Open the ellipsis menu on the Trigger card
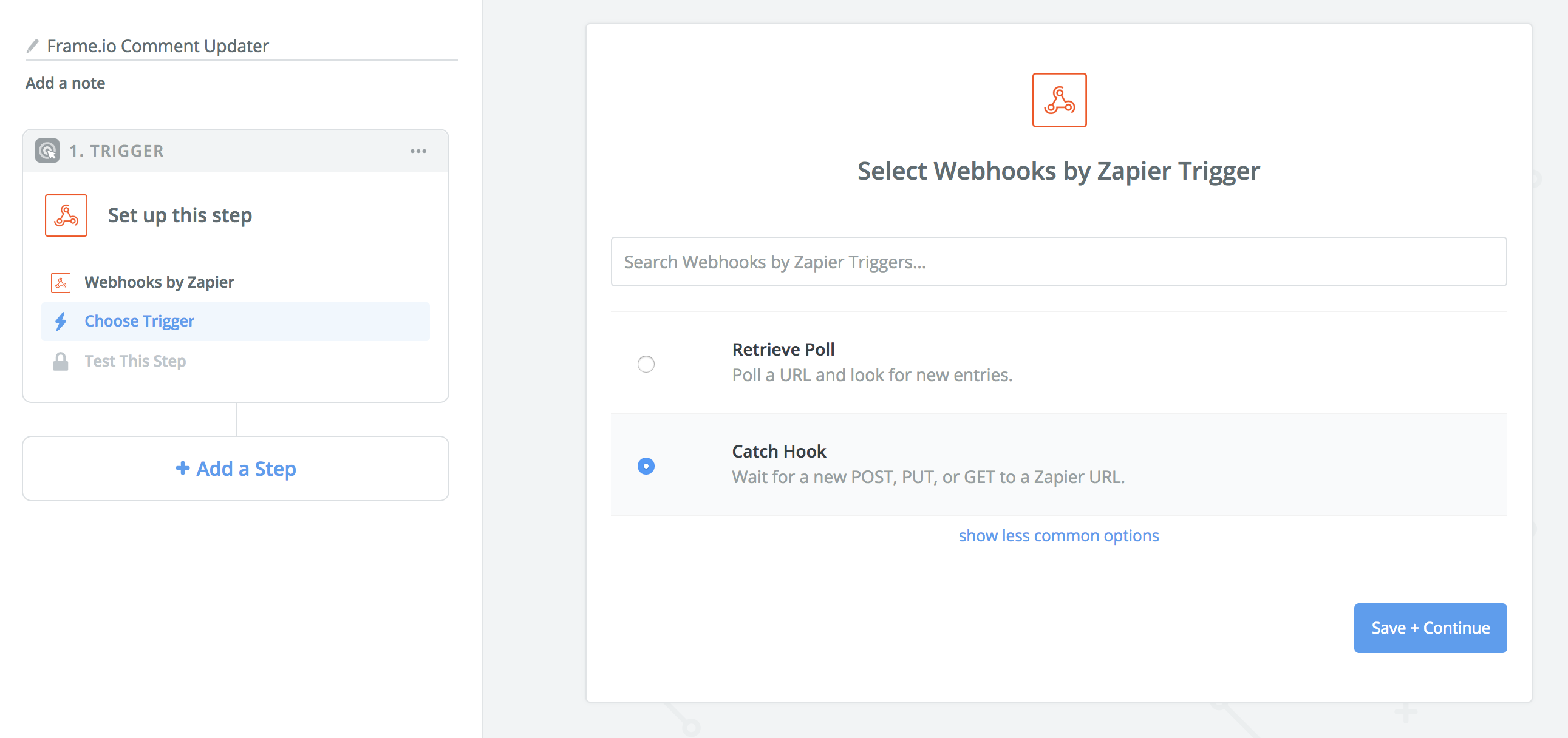Screen dimensions: 1568x738 click(418, 151)
